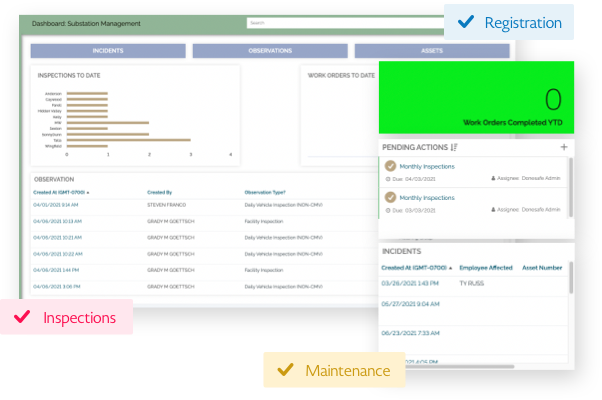Screen dimensions: 602x400
Task: Click the checkmark icon on Inspections badge
Action: click(22, 318)
